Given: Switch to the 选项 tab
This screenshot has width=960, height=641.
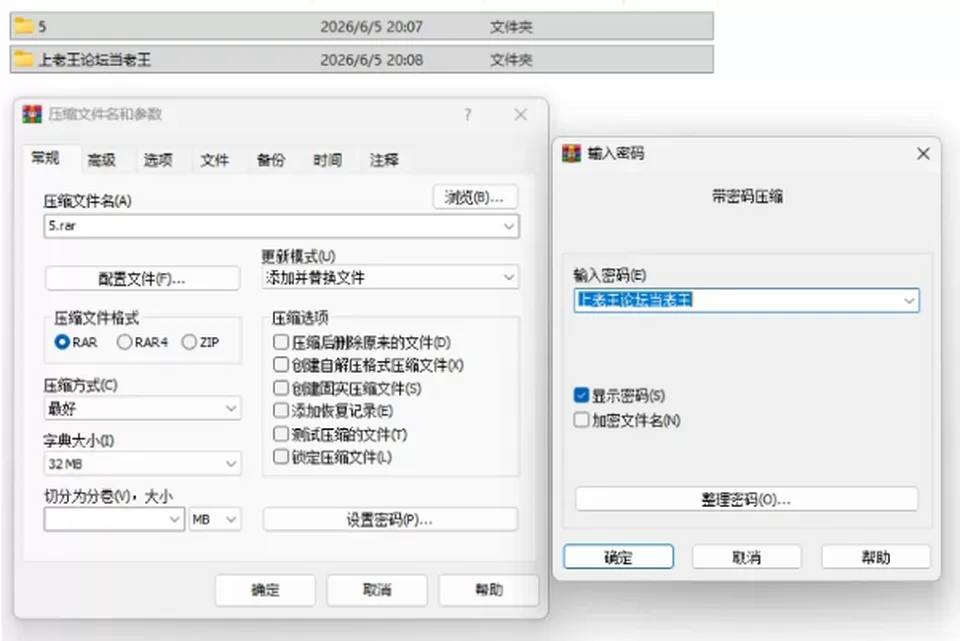Looking at the screenshot, I should pyautogui.click(x=158, y=160).
